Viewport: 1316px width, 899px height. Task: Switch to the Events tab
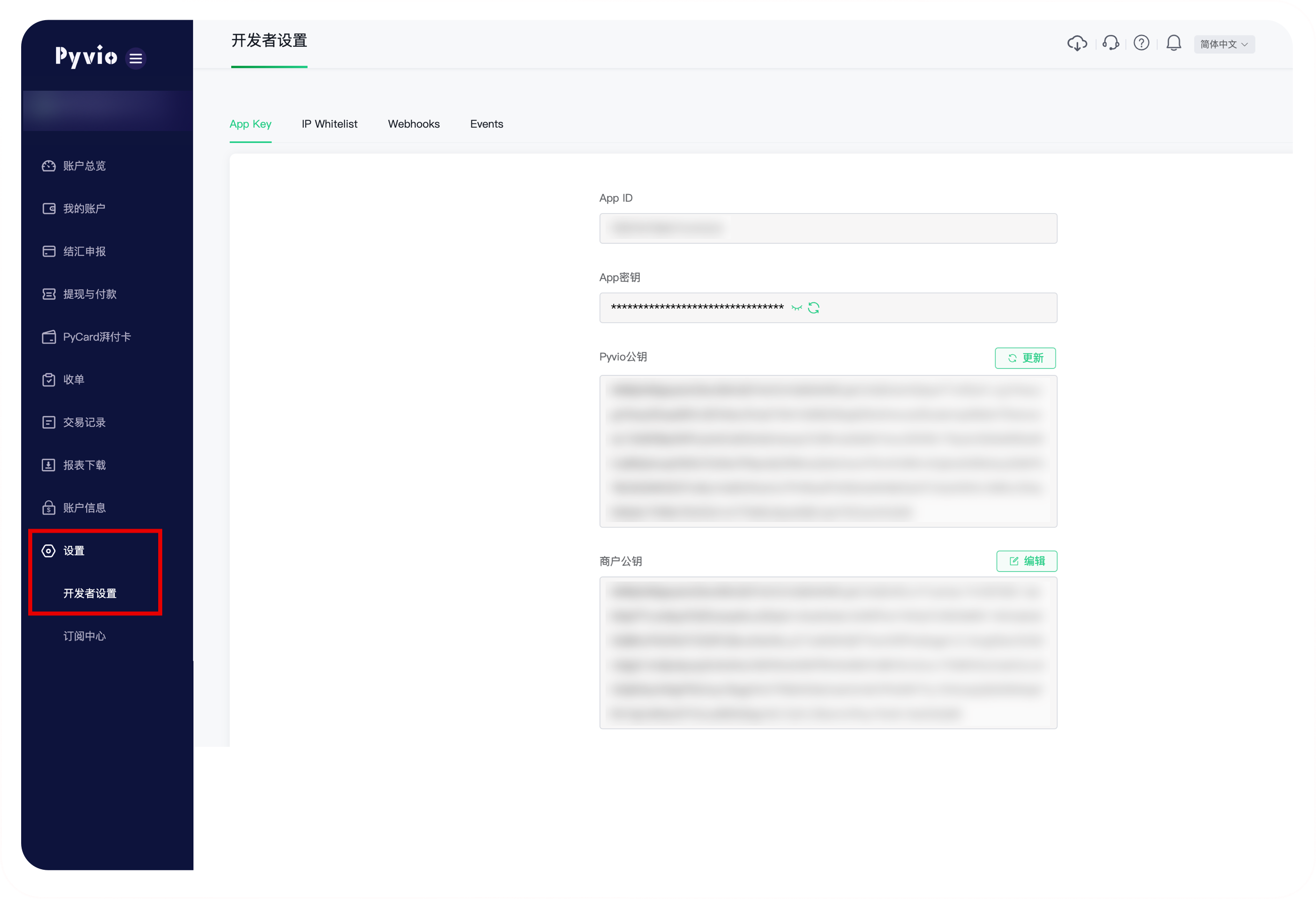pos(486,124)
